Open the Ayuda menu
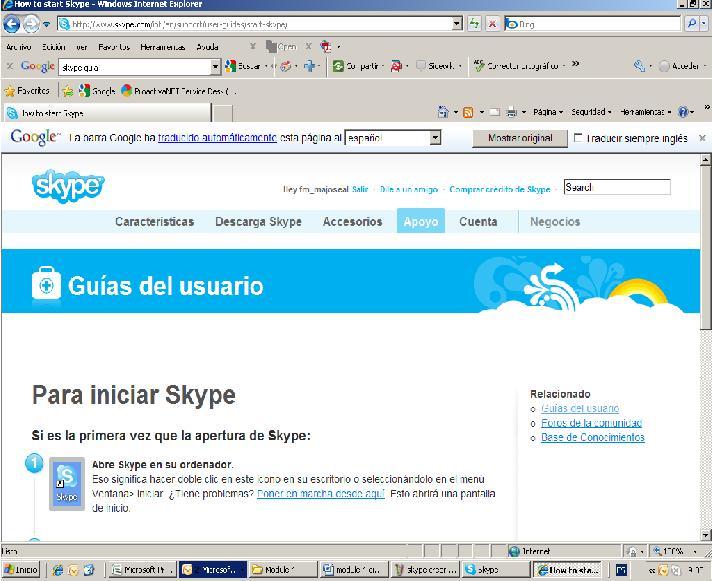 [x=207, y=47]
